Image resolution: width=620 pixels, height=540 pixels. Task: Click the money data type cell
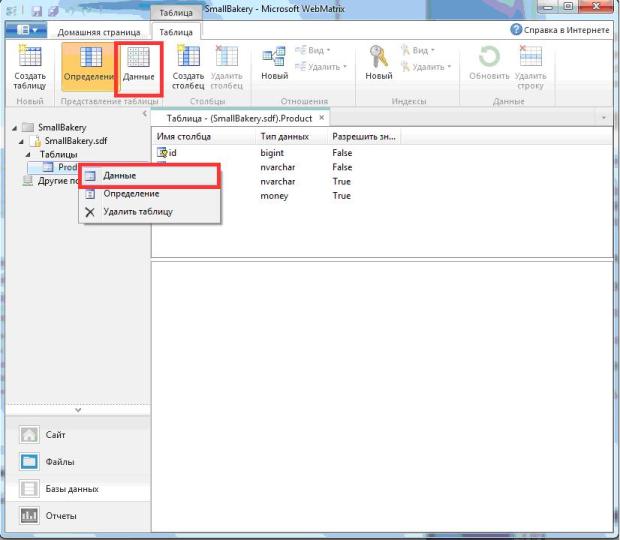click(274, 196)
